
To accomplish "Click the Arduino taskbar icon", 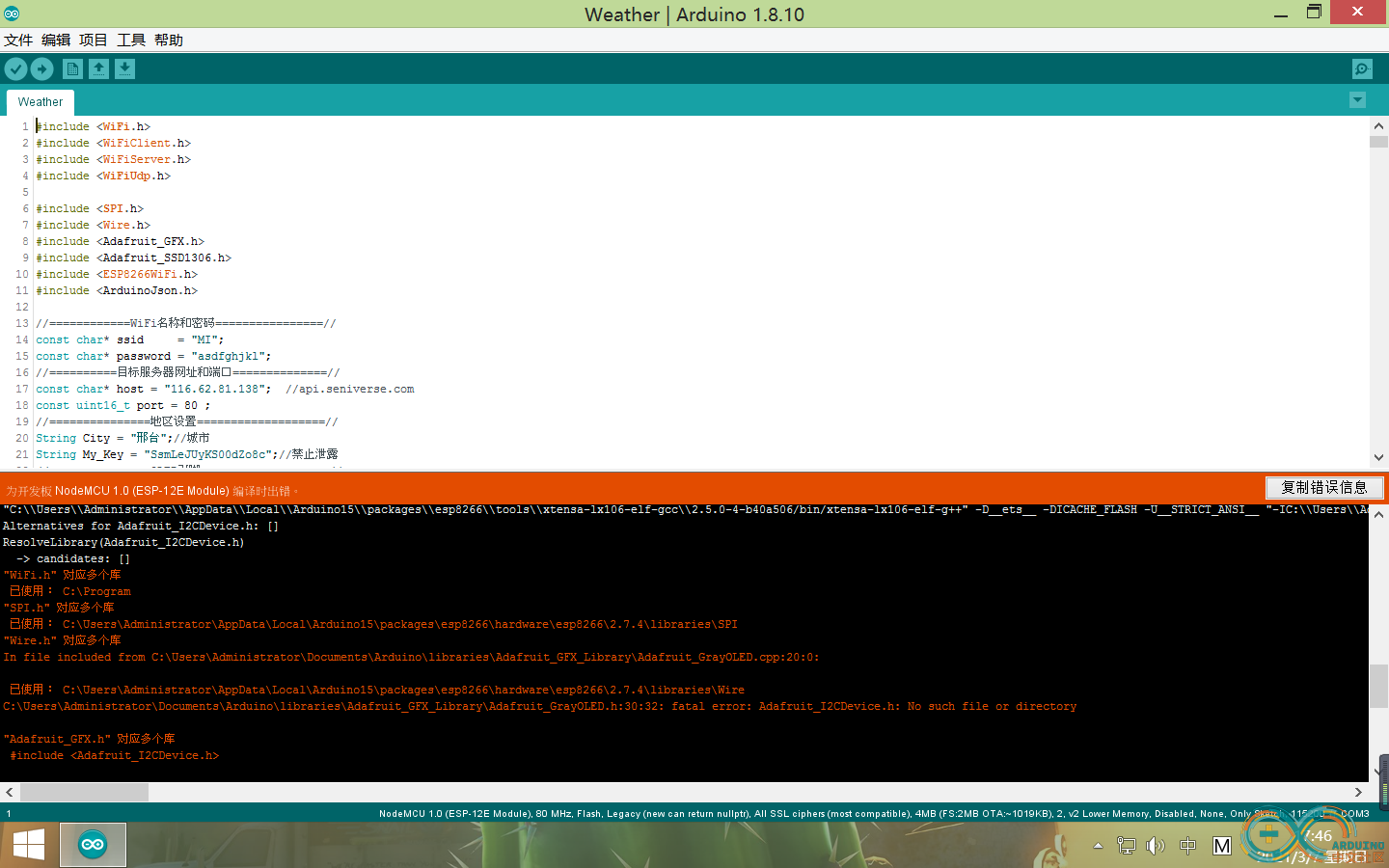I will click(x=93, y=845).
